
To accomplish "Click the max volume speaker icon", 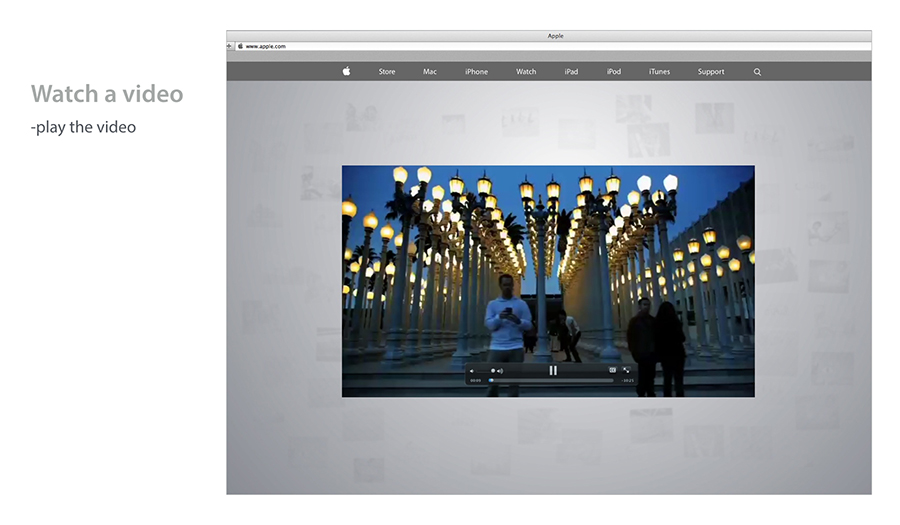I will coord(500,371).
